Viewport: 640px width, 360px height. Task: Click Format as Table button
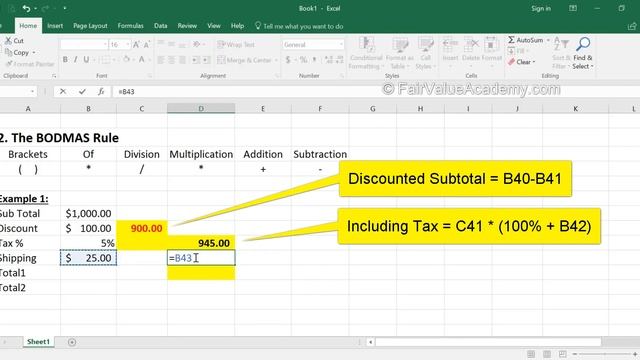pos(400,53)
